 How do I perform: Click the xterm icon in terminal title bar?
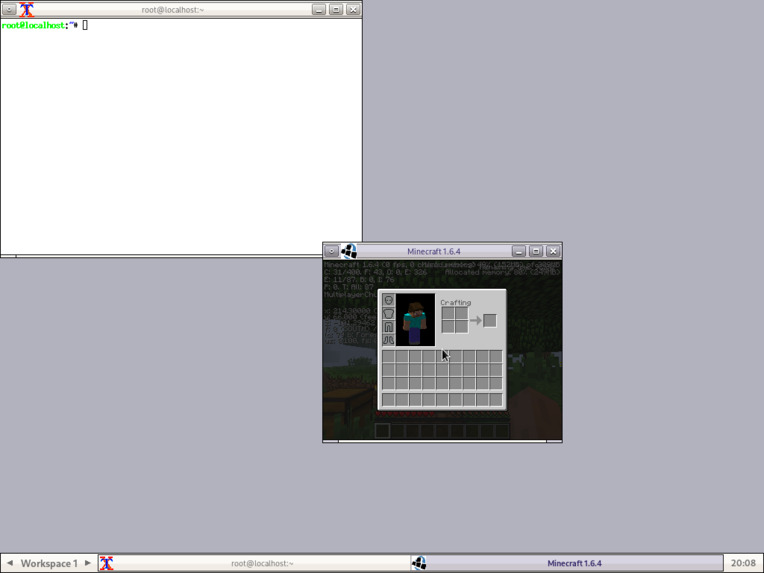point(27,9)
